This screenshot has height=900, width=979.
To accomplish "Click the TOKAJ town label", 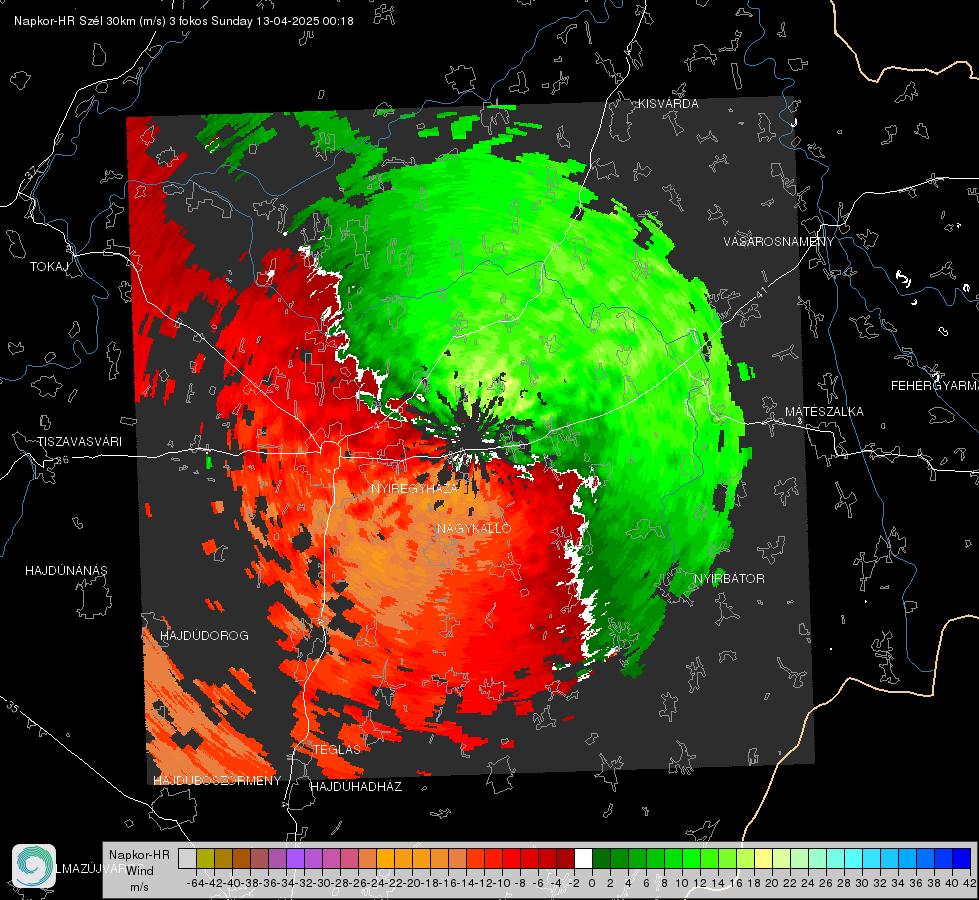I will 49,267.
